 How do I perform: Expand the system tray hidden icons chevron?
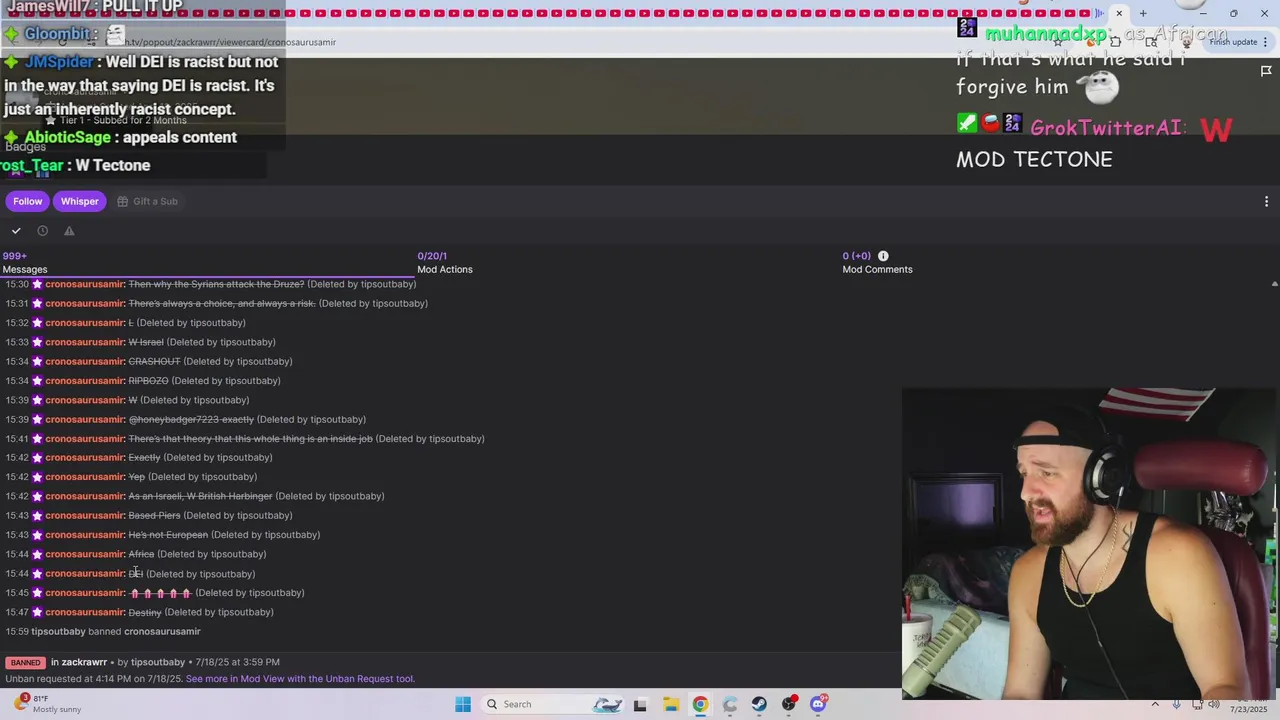pyautogui.click(x=1155, y=704)
